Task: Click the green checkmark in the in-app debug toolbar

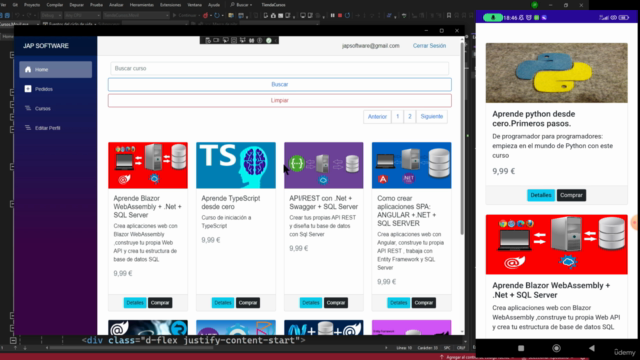Action: click(269, 40)
